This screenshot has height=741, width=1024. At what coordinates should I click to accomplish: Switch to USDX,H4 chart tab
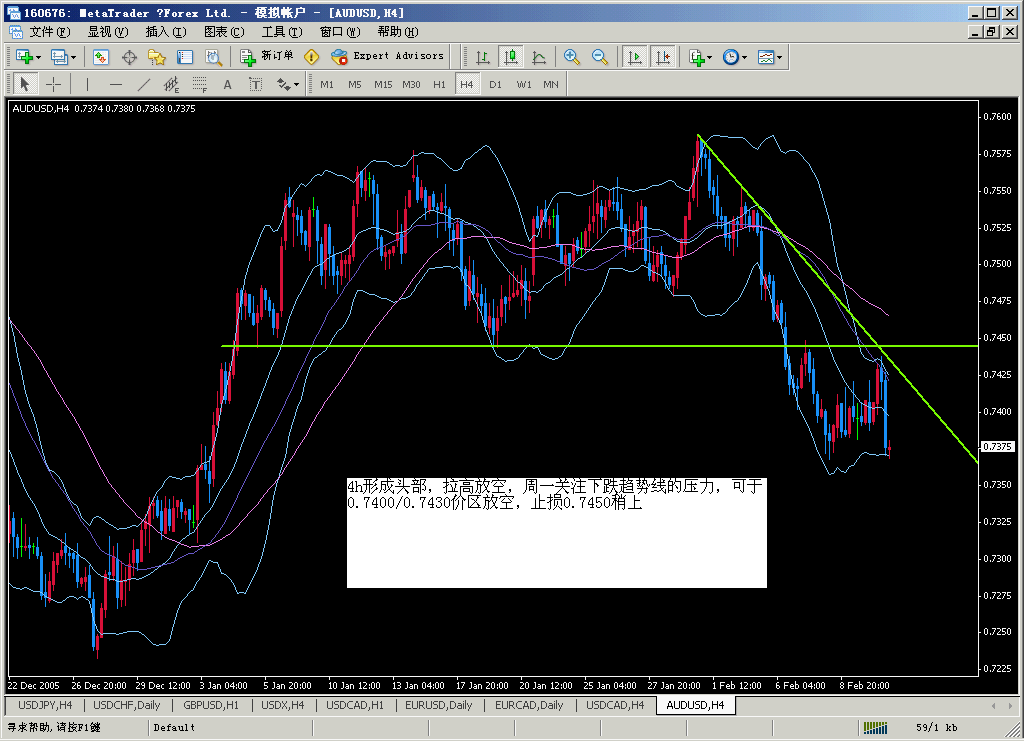coord(282,705)
